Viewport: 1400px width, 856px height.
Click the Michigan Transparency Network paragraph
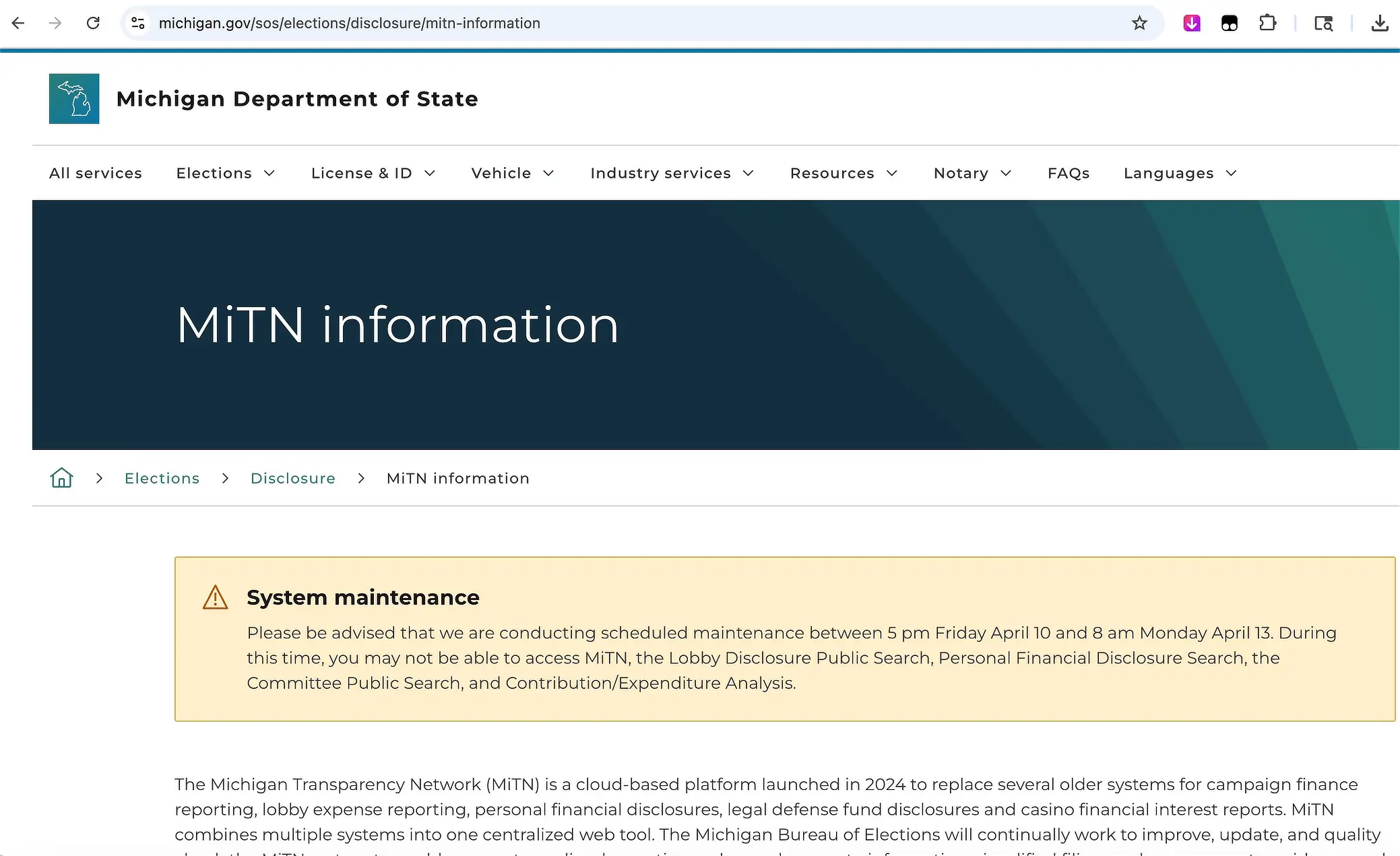tap(778, 815)
